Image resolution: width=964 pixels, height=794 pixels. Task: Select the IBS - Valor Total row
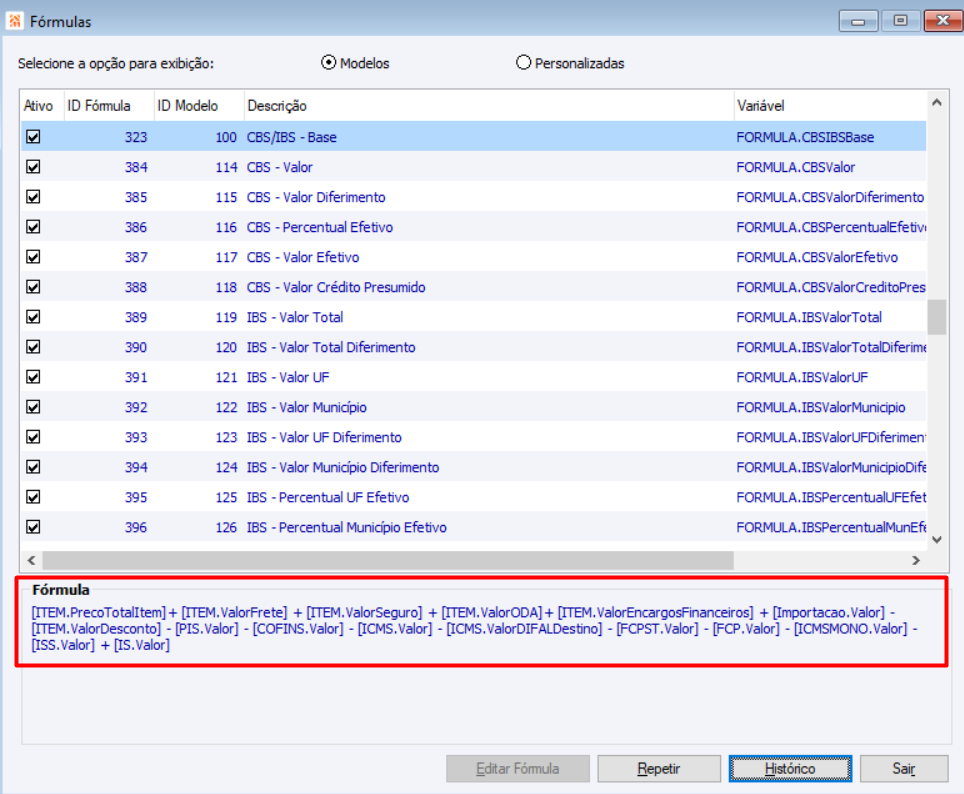click(473, 317)
